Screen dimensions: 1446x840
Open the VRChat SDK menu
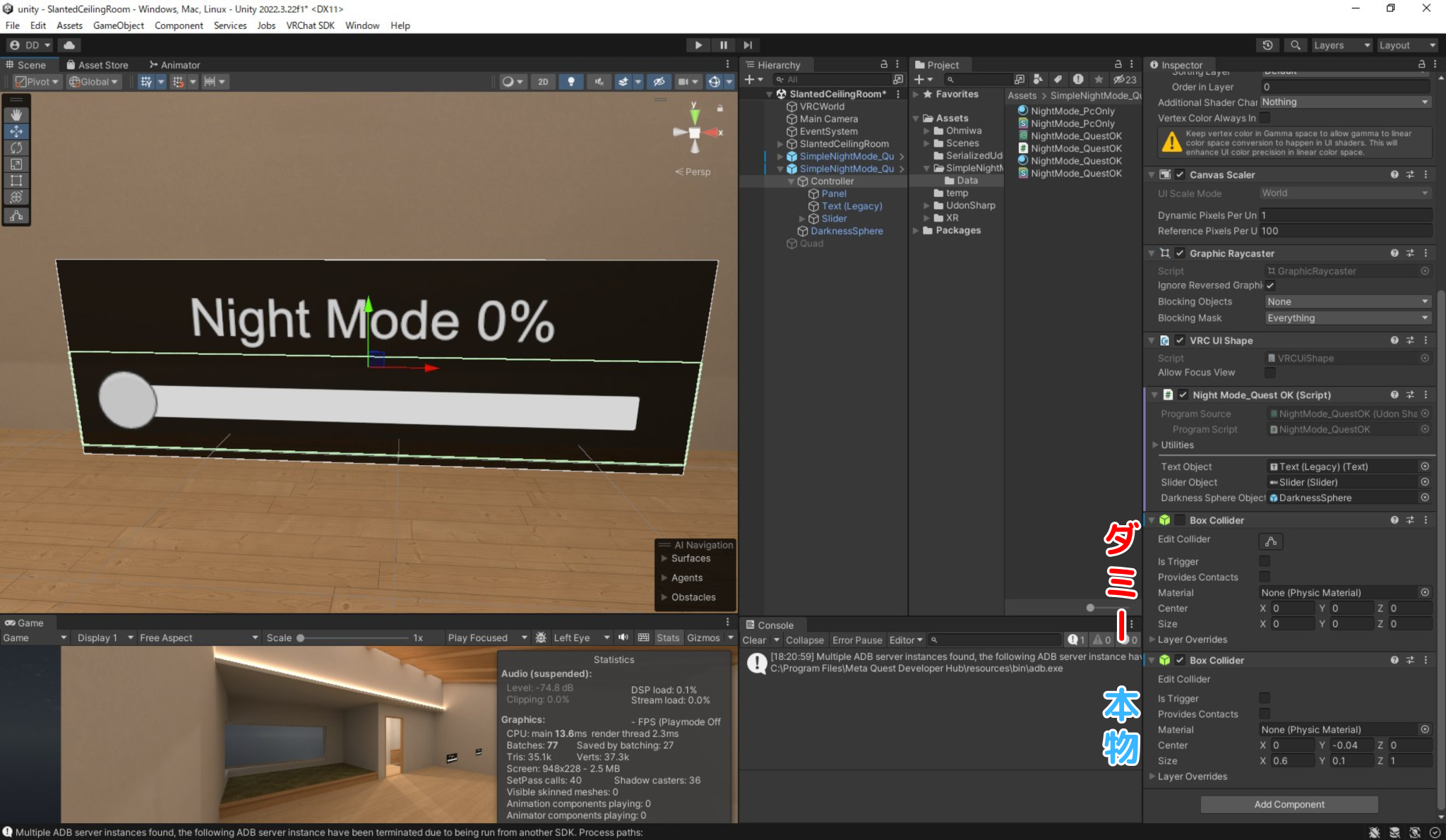tap(310, 25)
